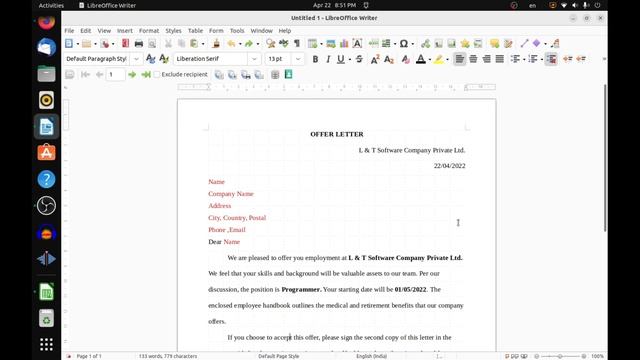Click Clear Direct Formatting icon
Image resolution: width=640 pixels, height=360 pixels.
405,59
